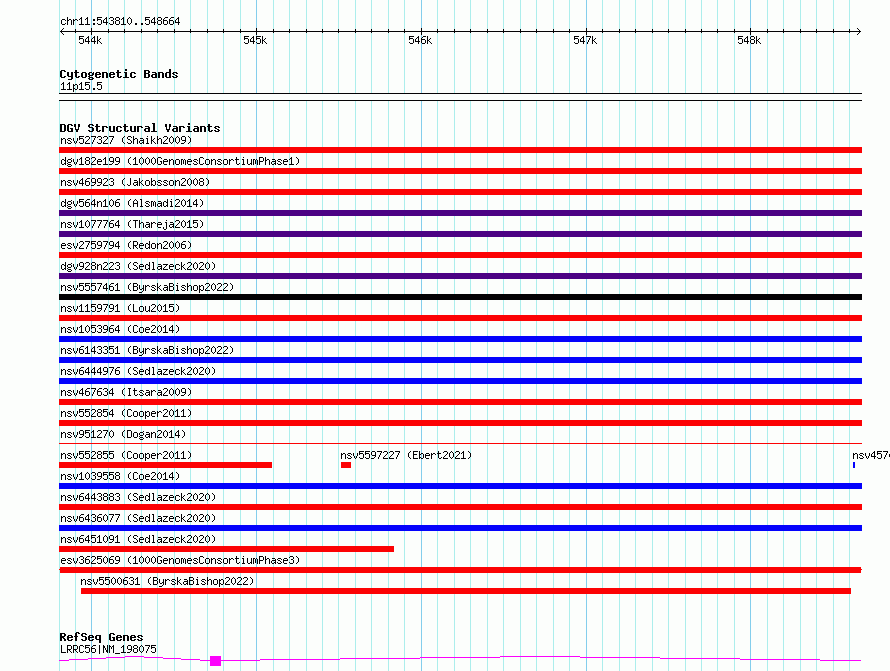This screenshot has width=890, height=671.
Task: Open the nsv6451091 (Sedlazeck2020) variant label
Action: coord(137,539)
